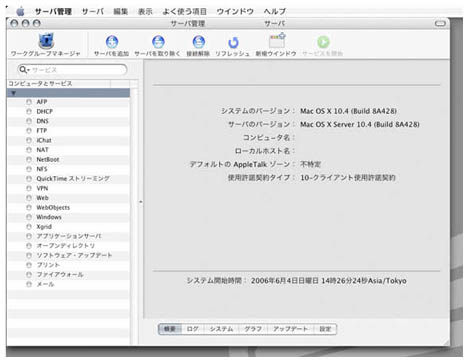Select QuickTime ストリーミング in the service list
The width and height of the screenshot is (468, 362).
73,179
